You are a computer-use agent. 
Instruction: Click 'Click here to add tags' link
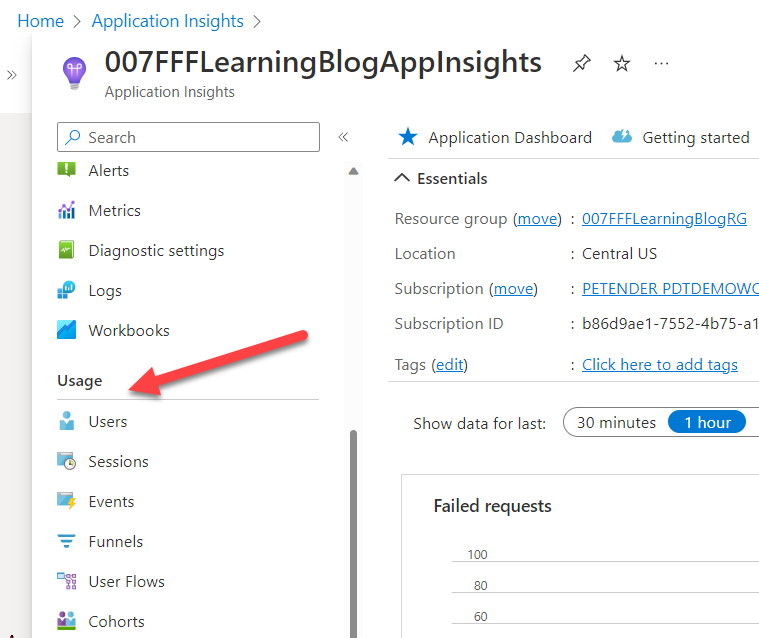click(x=660, y=365)
